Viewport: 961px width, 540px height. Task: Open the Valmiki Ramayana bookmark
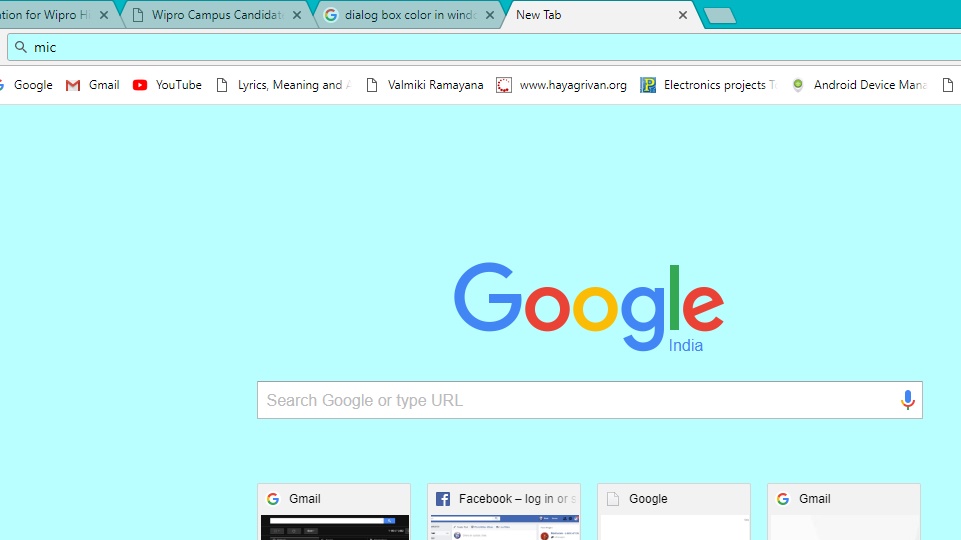click(x=425, y=85)
